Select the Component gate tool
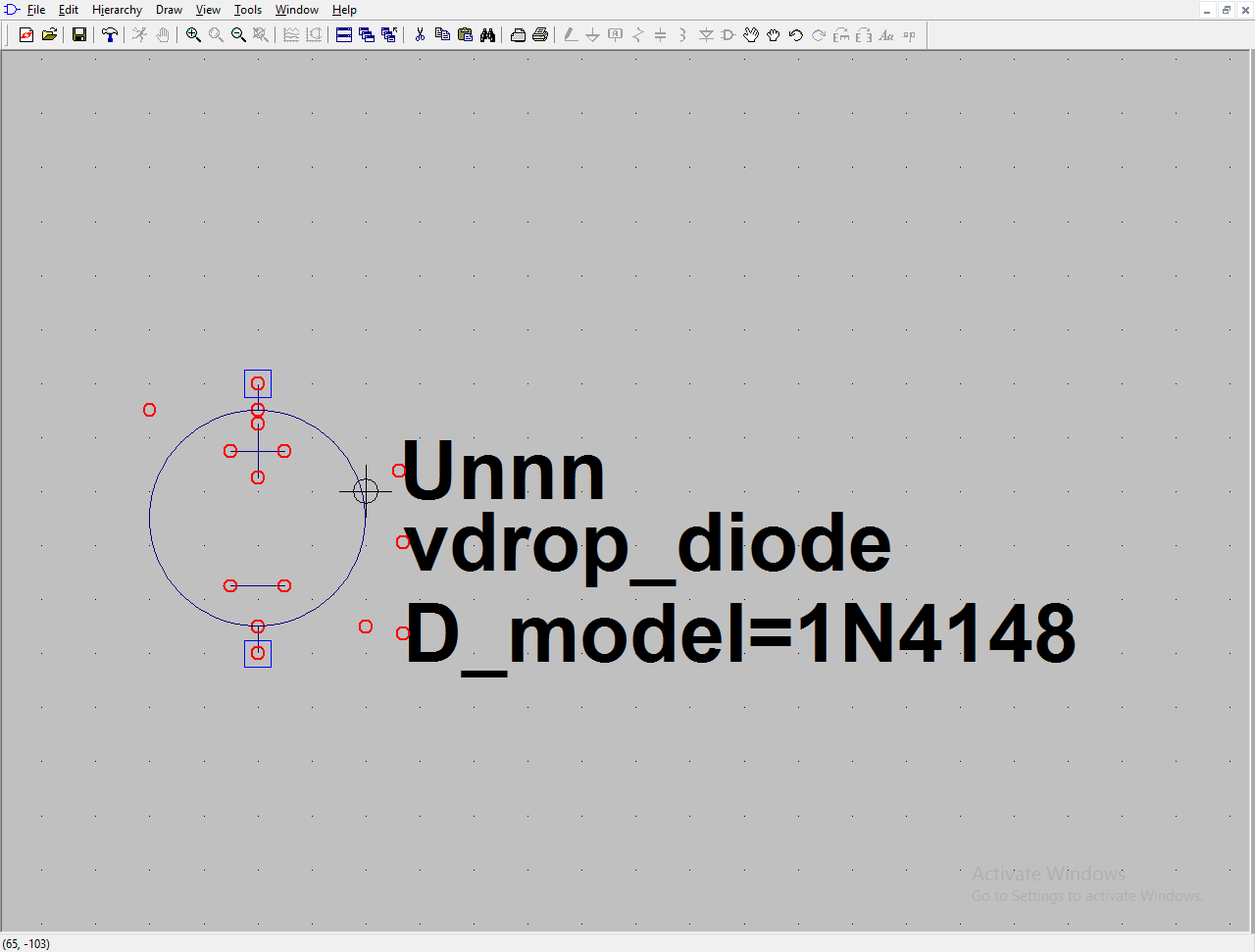 point(728,35)
